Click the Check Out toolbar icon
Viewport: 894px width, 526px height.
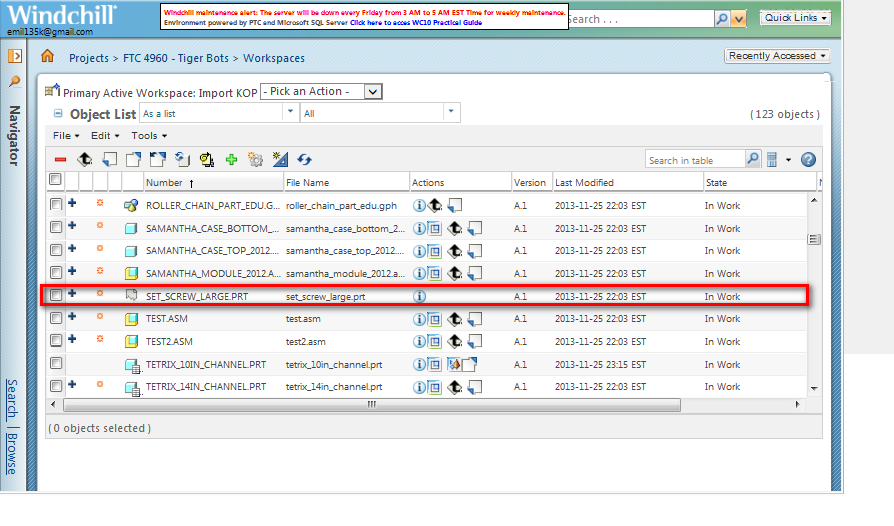pyautogui.click(x=133, y=160)
